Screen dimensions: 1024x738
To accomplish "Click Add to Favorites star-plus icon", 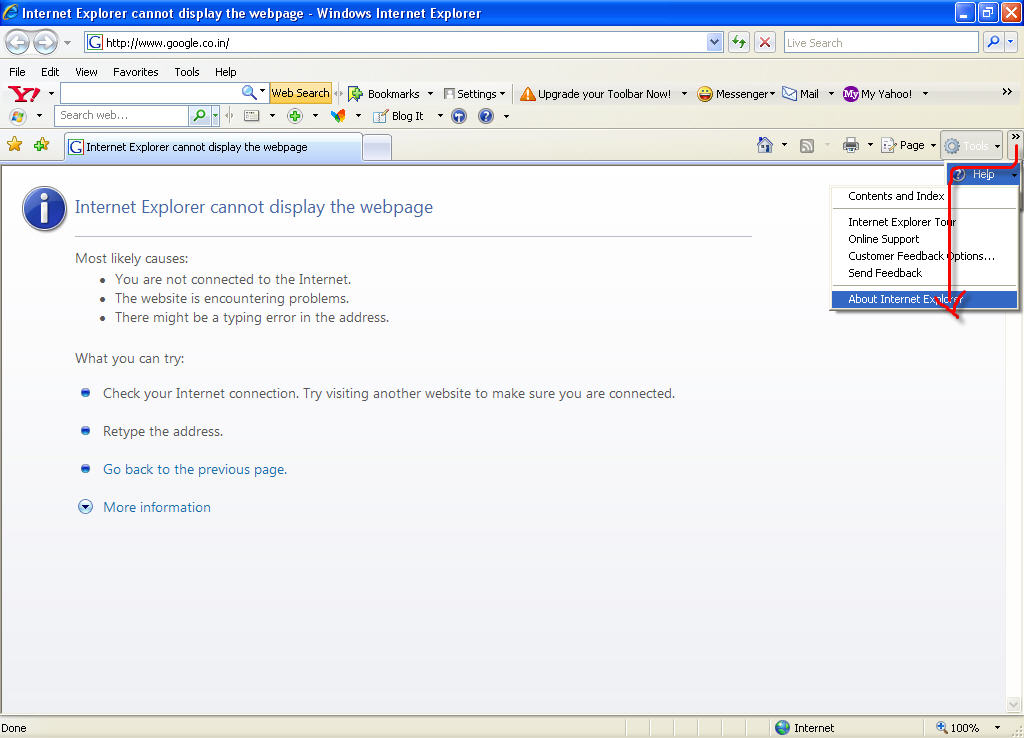I will pos(41,144).
